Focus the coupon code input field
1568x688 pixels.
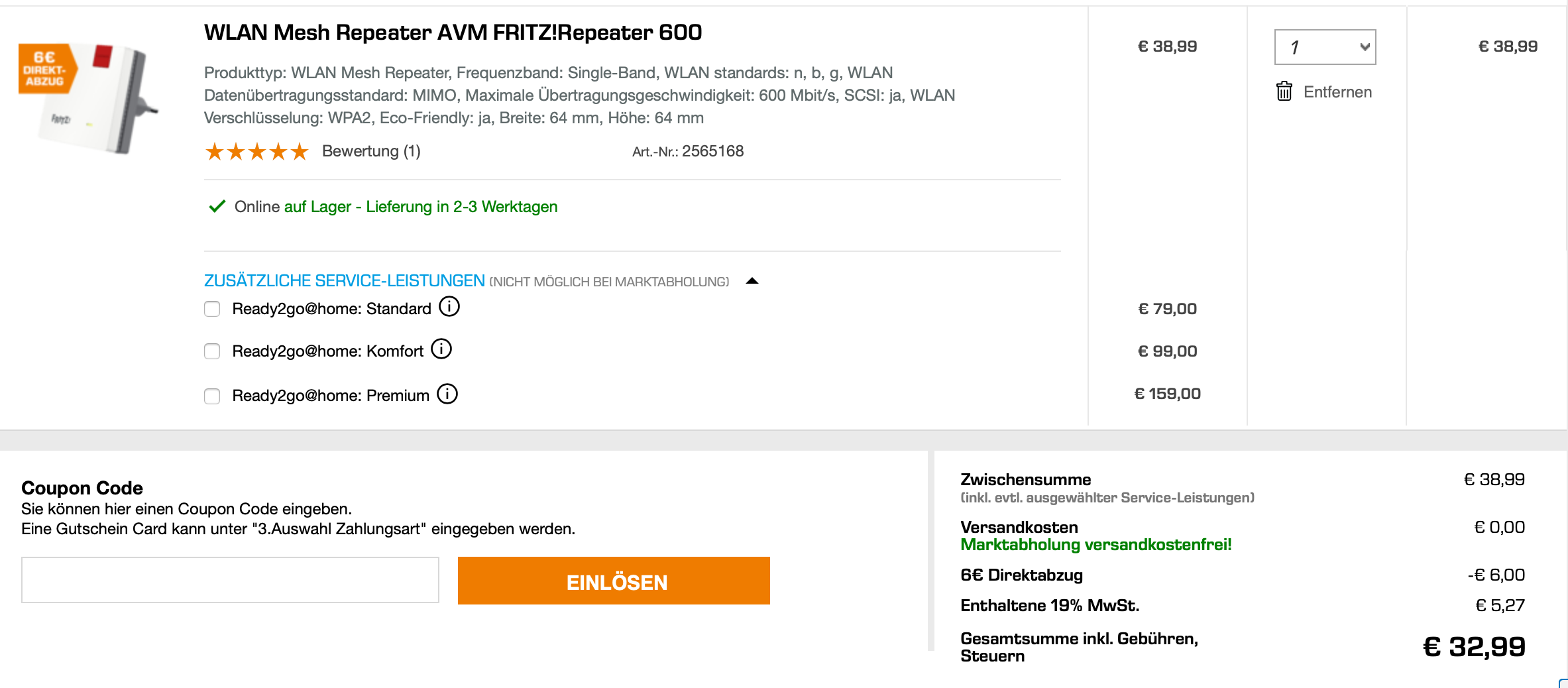230,580
